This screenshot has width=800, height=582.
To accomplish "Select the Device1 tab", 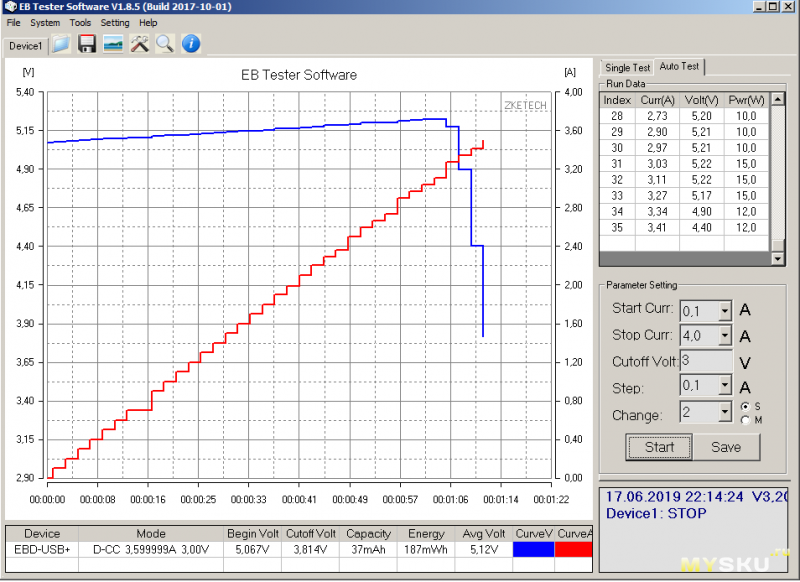I will 26,46.
